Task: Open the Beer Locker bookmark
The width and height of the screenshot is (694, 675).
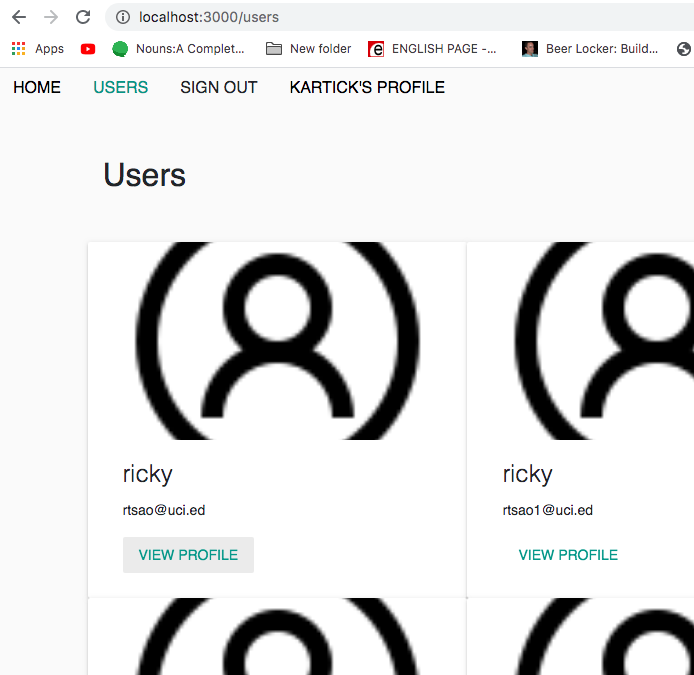Action: [590, 49]
